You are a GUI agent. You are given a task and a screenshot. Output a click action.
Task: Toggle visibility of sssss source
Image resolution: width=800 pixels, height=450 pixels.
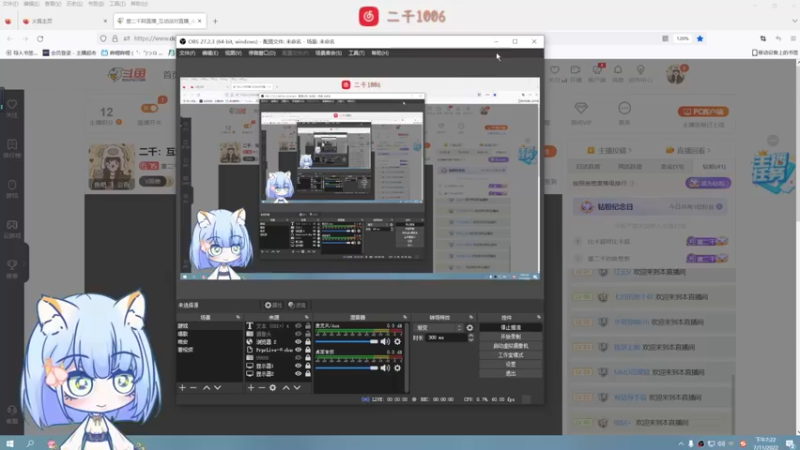pyautogui.click(x=298, y=358)
